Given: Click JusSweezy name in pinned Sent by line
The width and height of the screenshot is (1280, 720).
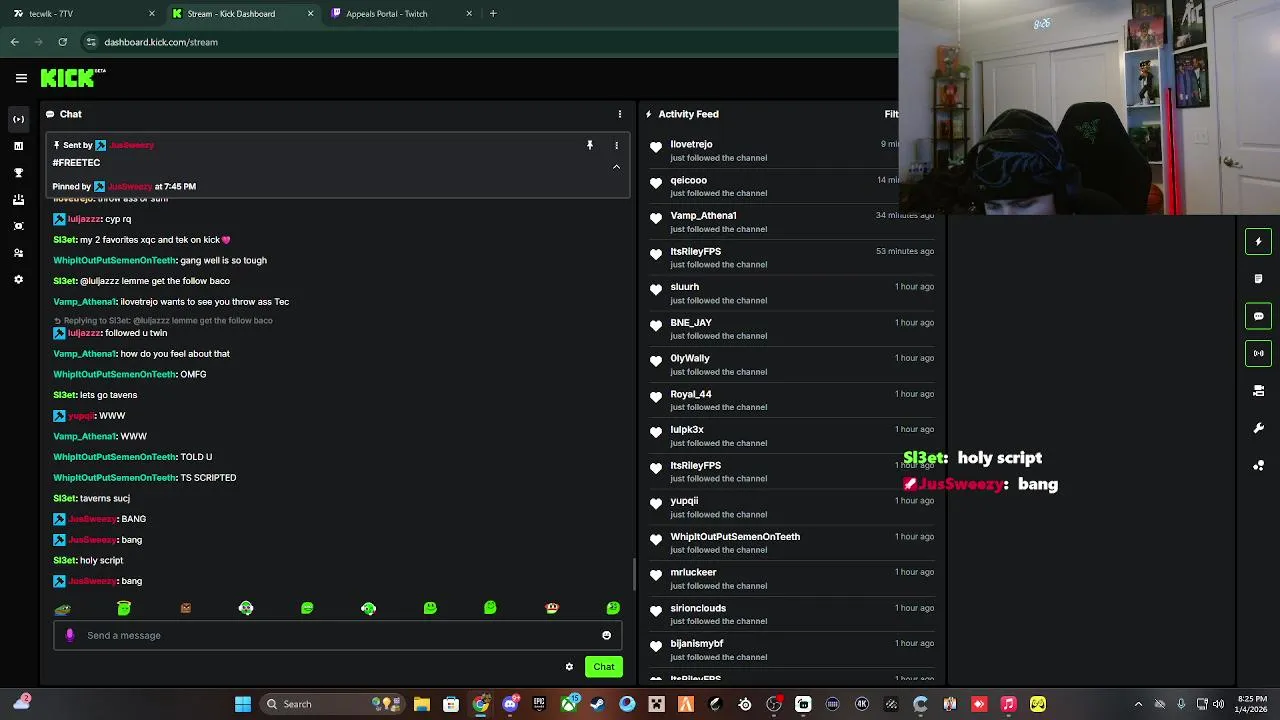Looking at the screenshot, I should (131, 145).
